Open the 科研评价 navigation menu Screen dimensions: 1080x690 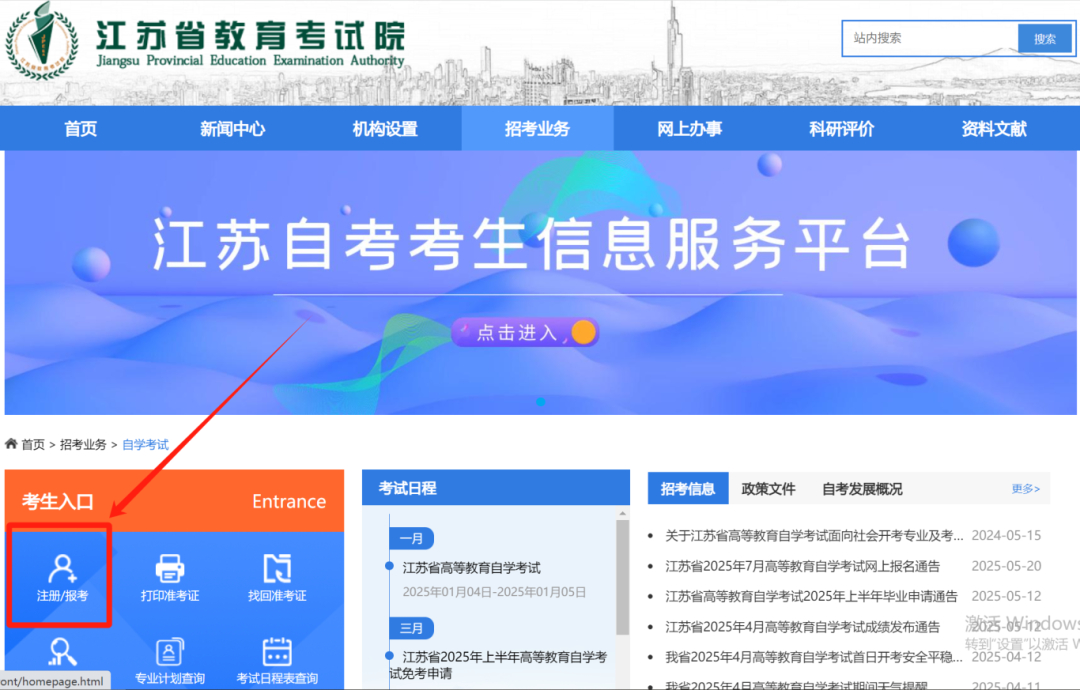842,129
